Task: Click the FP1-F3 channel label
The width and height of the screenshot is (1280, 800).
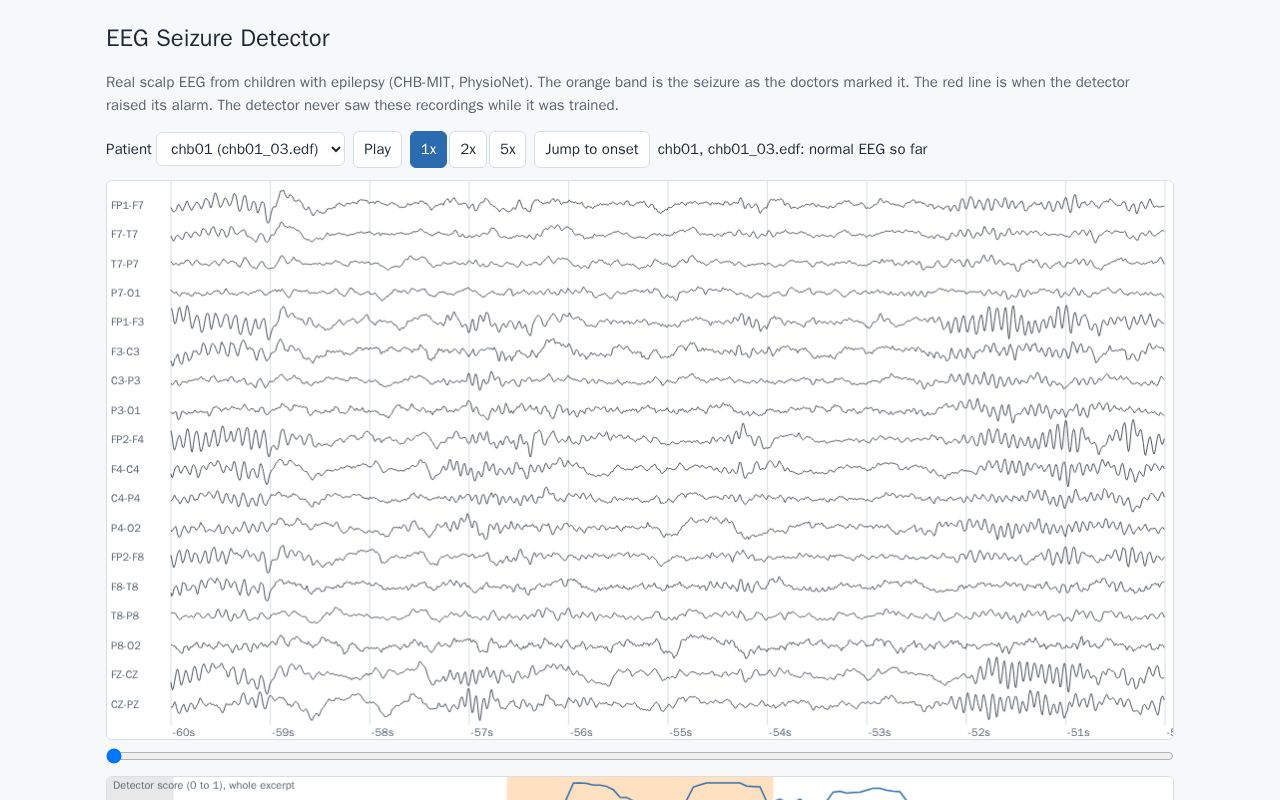Action: 127,322
